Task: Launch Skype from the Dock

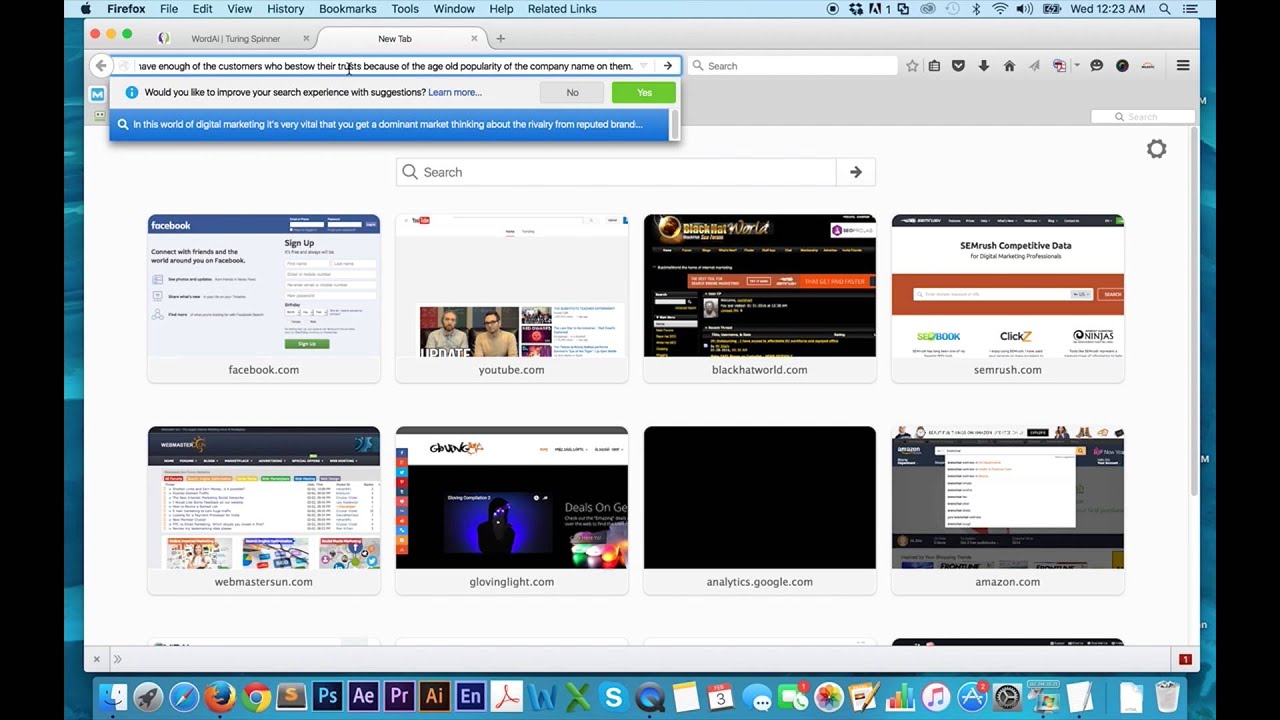Action: pos(613,696)
